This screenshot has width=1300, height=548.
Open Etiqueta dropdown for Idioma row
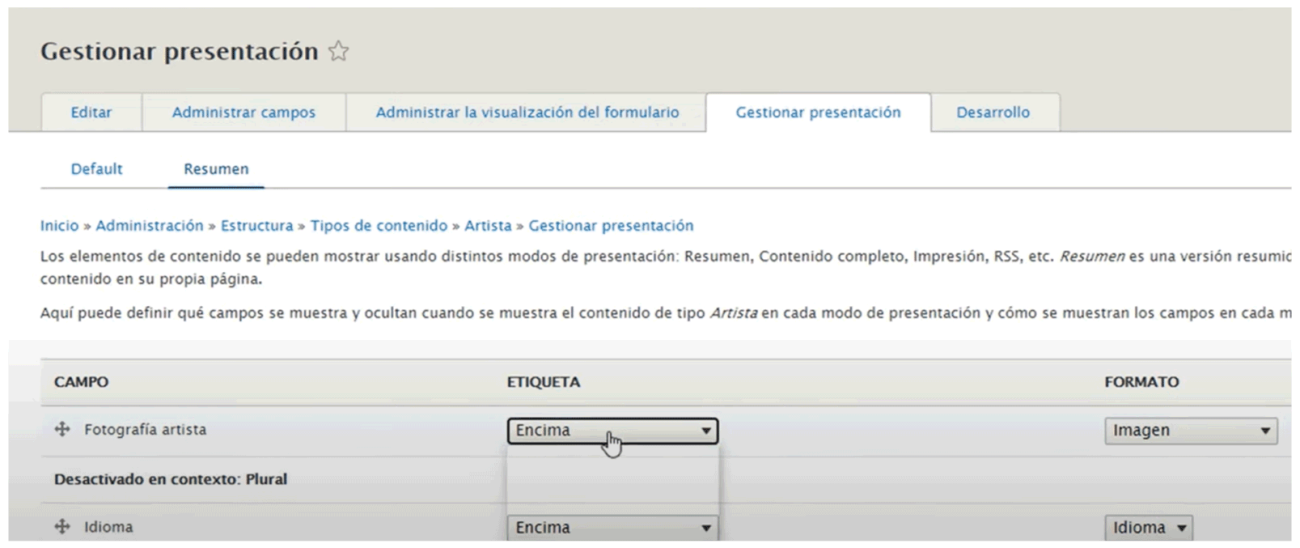[612, 527]
